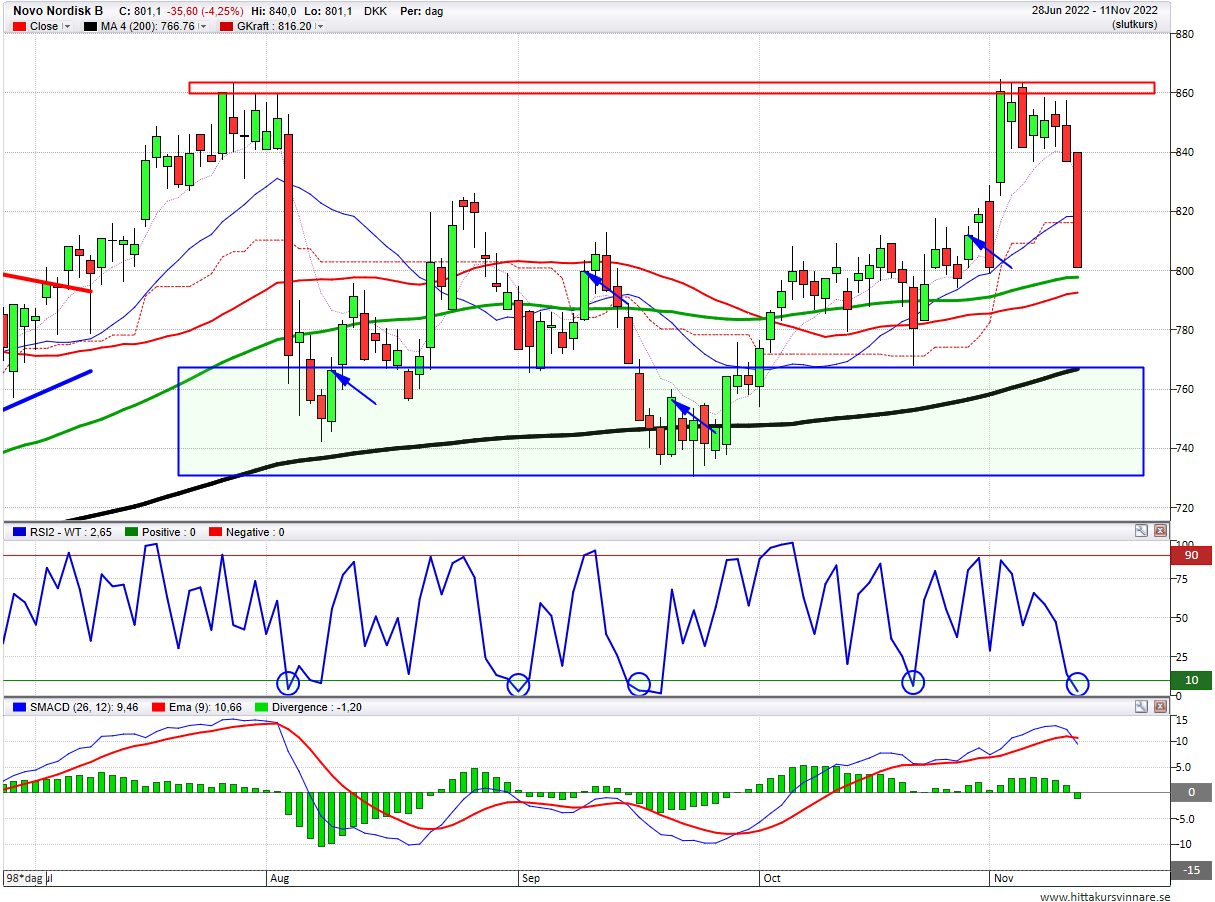1215x902 pixels.
Task: Click the green Positive legend swatch
Action: pos(130,532)
